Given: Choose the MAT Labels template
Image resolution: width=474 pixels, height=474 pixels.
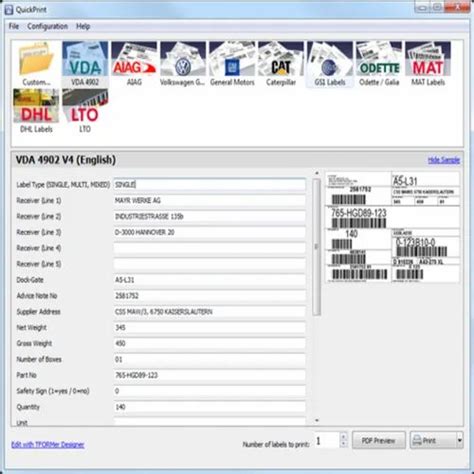Looking at the screenshot, I should click(428, 64).
